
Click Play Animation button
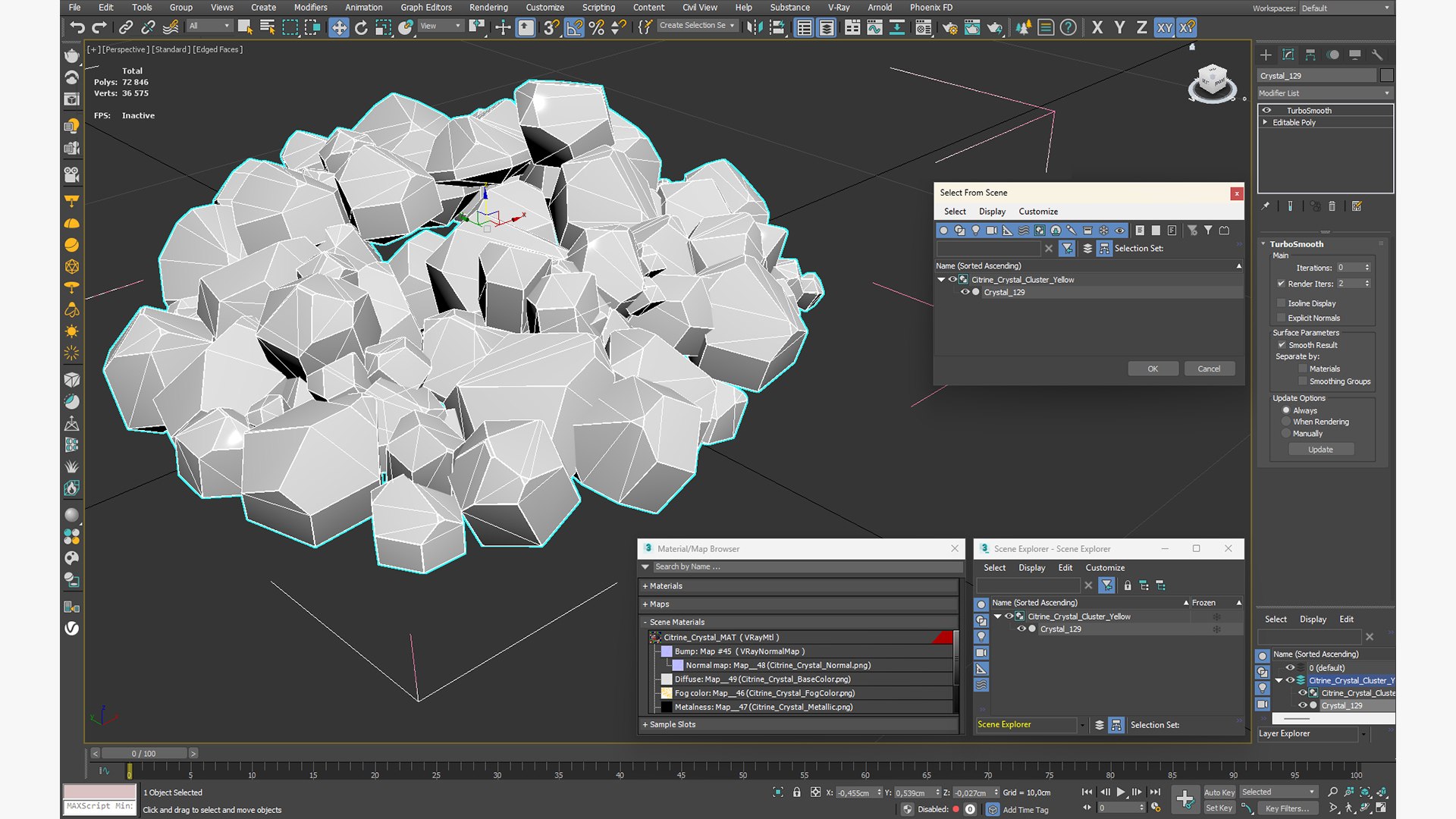coord(1121,792)
